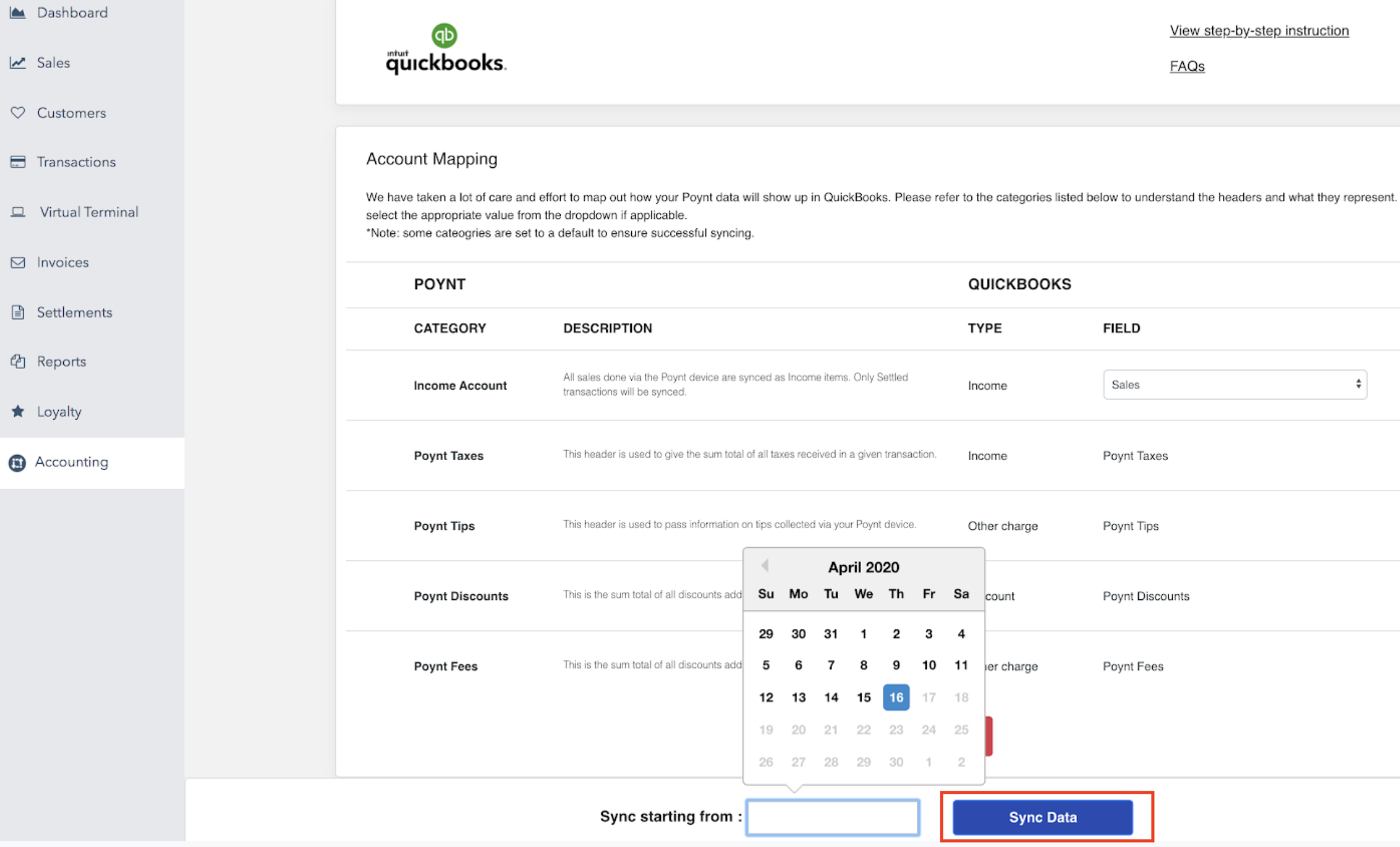Click the Sales sidebar icon
Screen dimensions: 1400x847
click(18, 62)
